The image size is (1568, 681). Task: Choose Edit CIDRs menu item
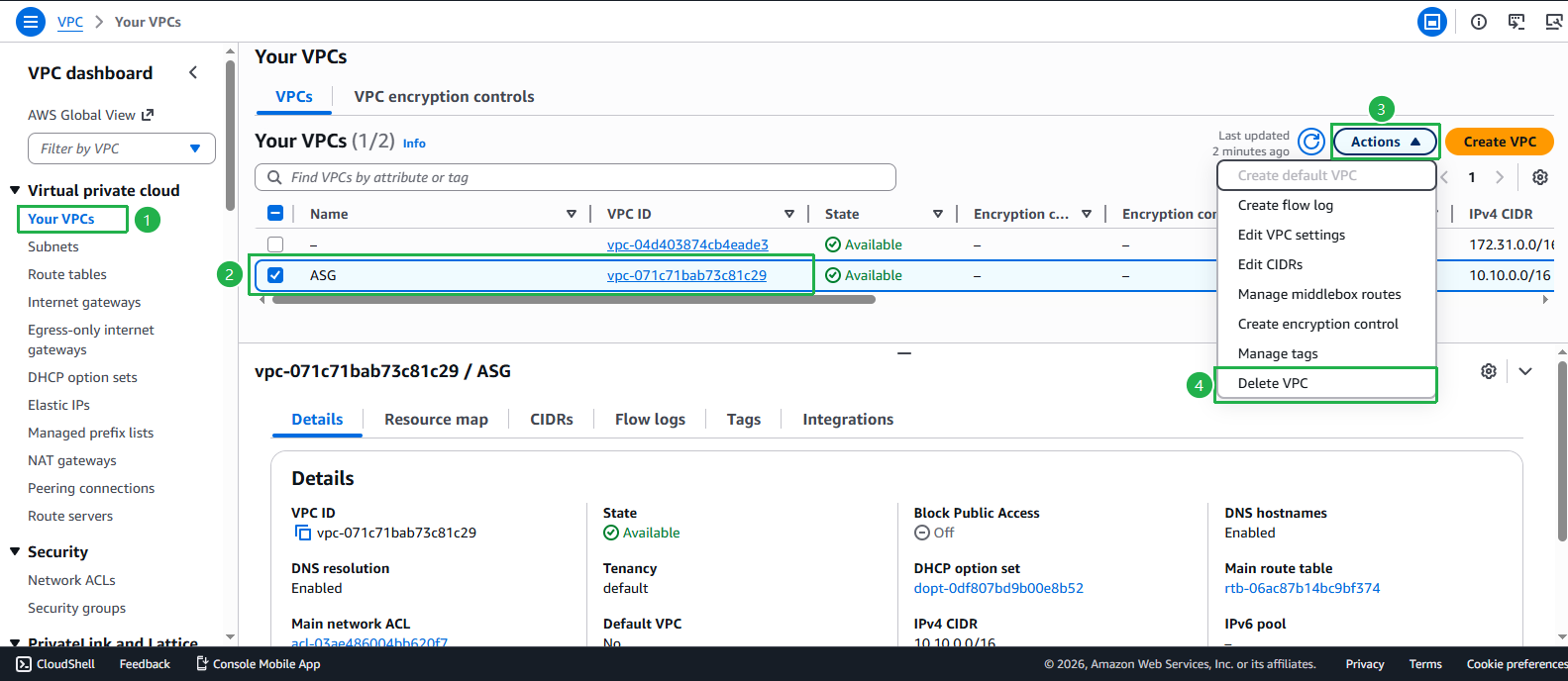[1326, 264]
